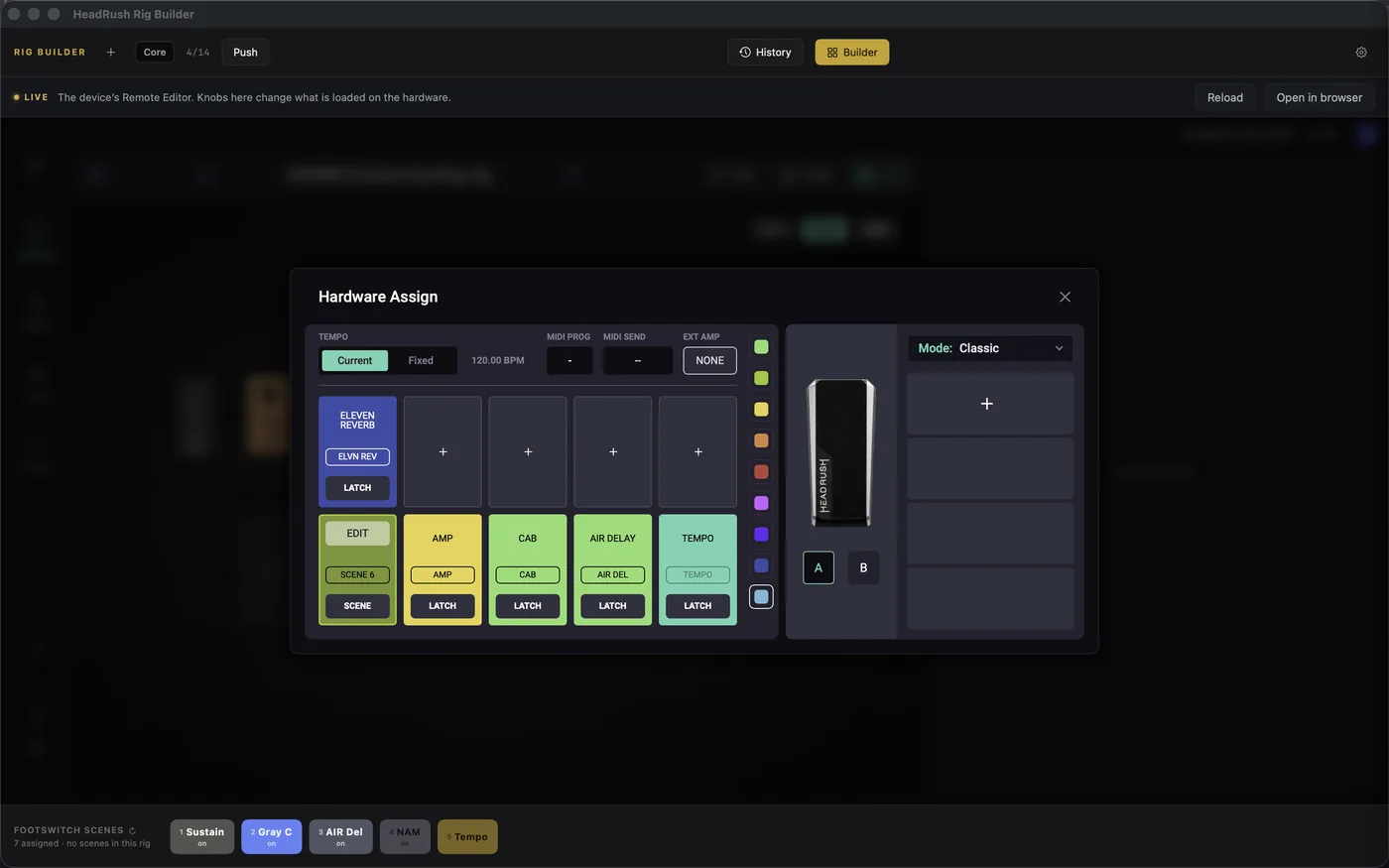Click Open in browser
Image resolution: width=1389 pixels, height=868 pixels.
click(1320, 97)
